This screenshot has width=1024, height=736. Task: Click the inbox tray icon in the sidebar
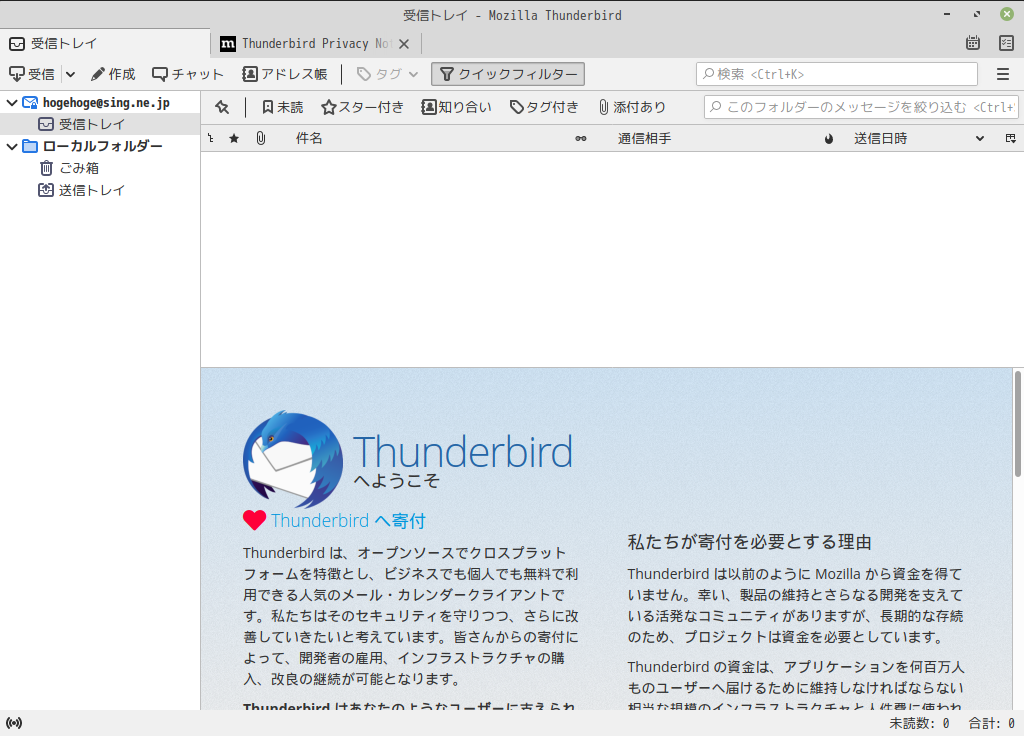click(46, 124)
